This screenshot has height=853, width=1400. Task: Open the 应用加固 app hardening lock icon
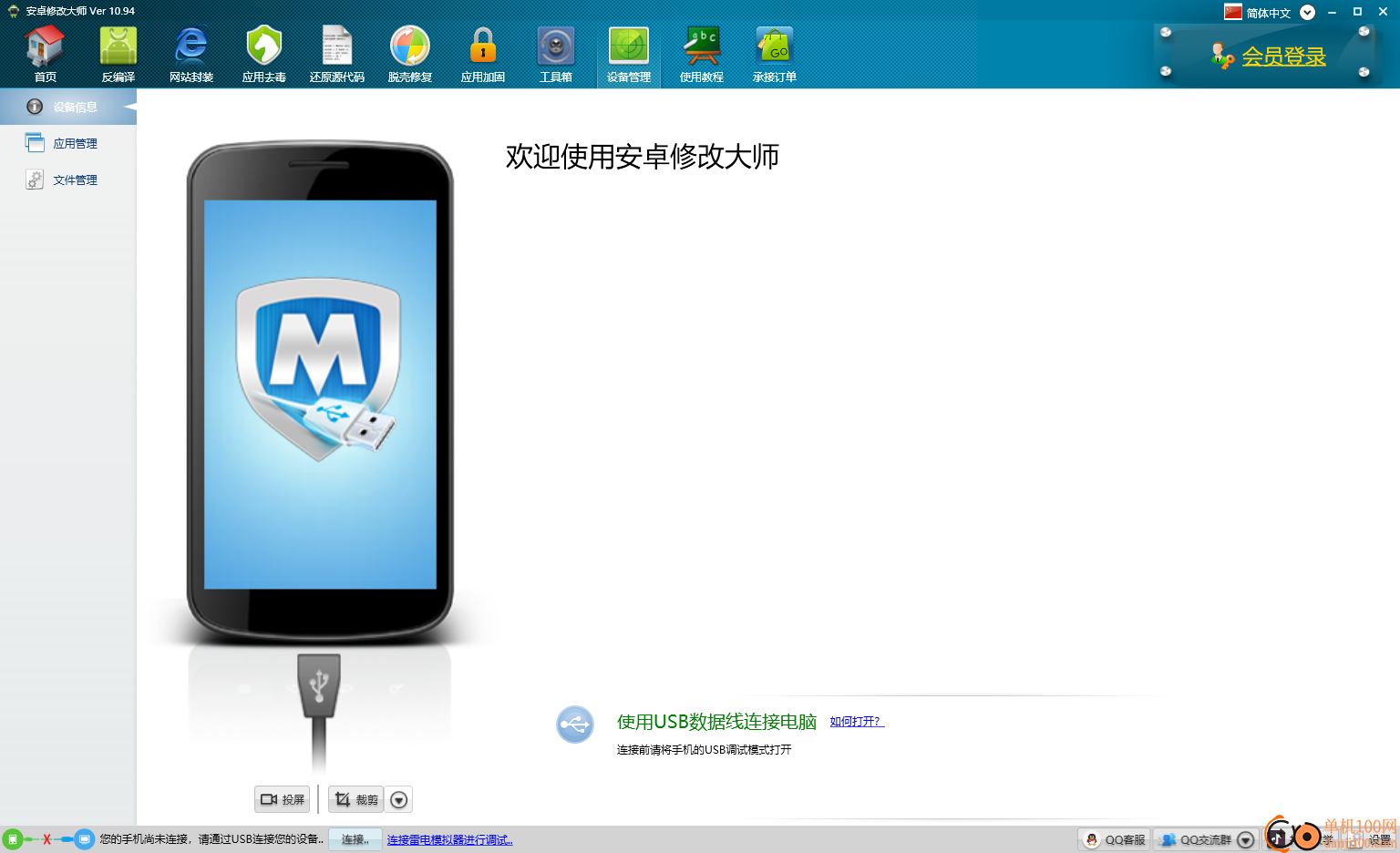click(x=483, y=54)
